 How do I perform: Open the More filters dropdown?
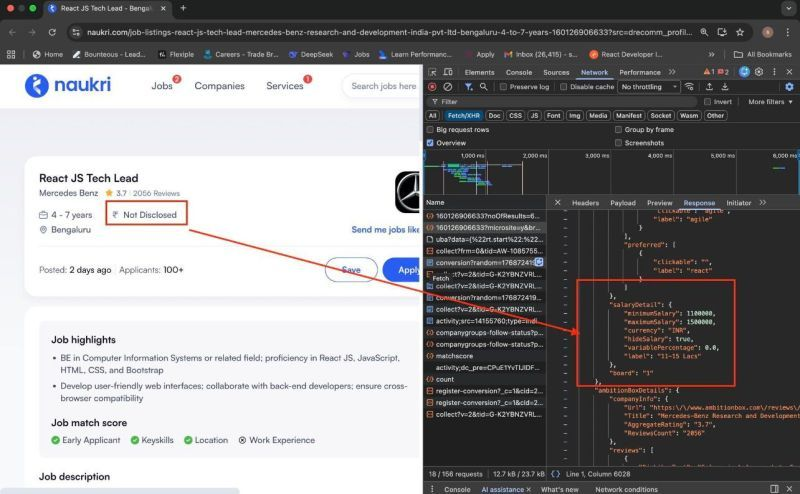770,102
